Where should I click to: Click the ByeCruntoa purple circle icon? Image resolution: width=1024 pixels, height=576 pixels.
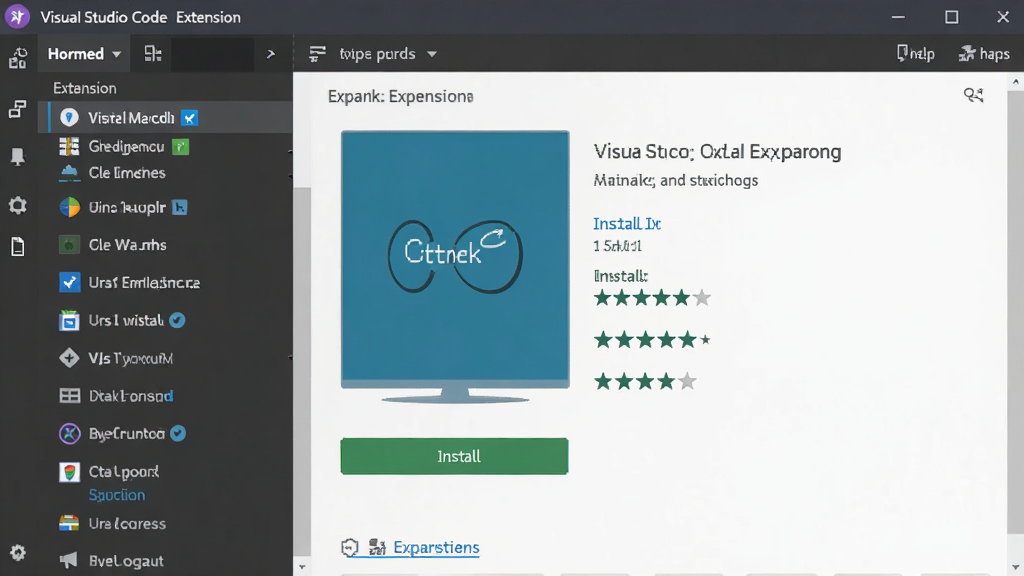69,434
